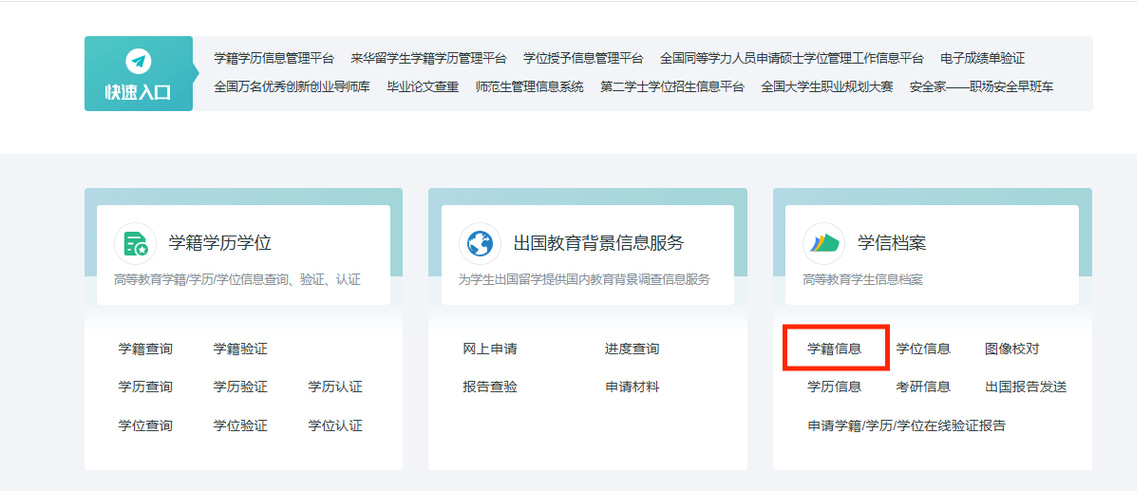Go to 网上申请
The image size is (1137, 491).
click(490, 349)
